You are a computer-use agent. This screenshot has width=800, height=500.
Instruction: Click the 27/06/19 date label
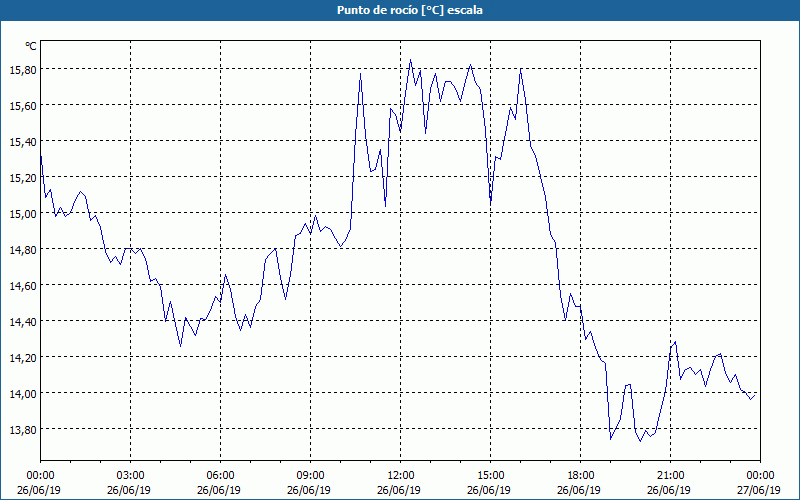click(759, 490)
